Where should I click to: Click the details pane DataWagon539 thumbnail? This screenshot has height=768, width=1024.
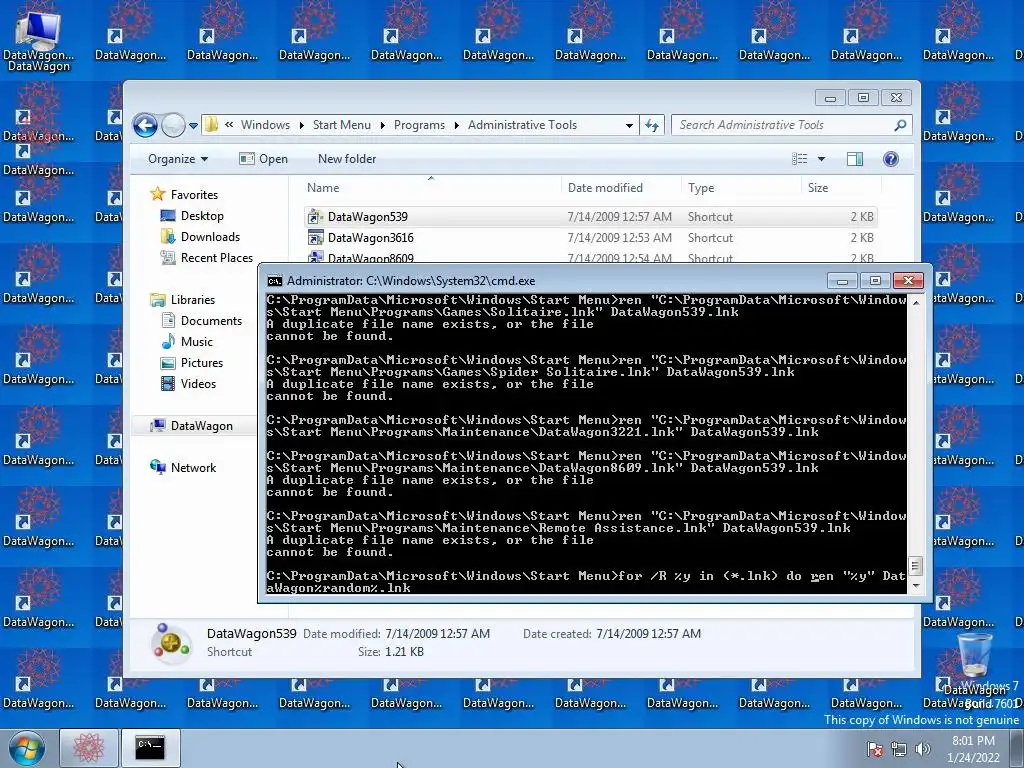coord(171,643)
